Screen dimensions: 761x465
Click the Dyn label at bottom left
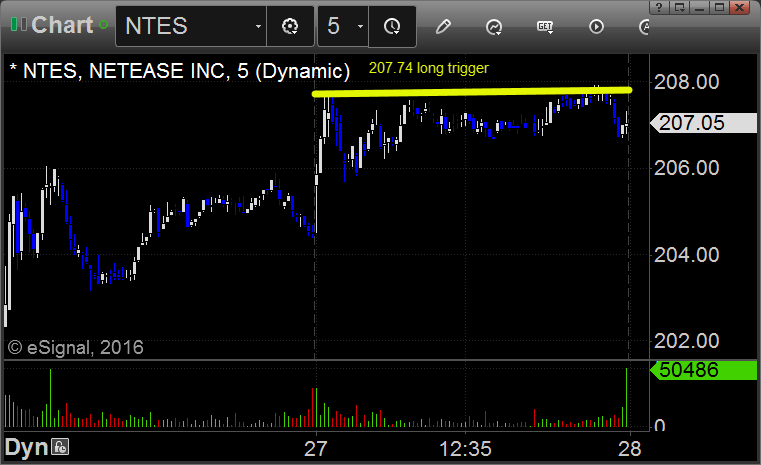pos(26,447)
